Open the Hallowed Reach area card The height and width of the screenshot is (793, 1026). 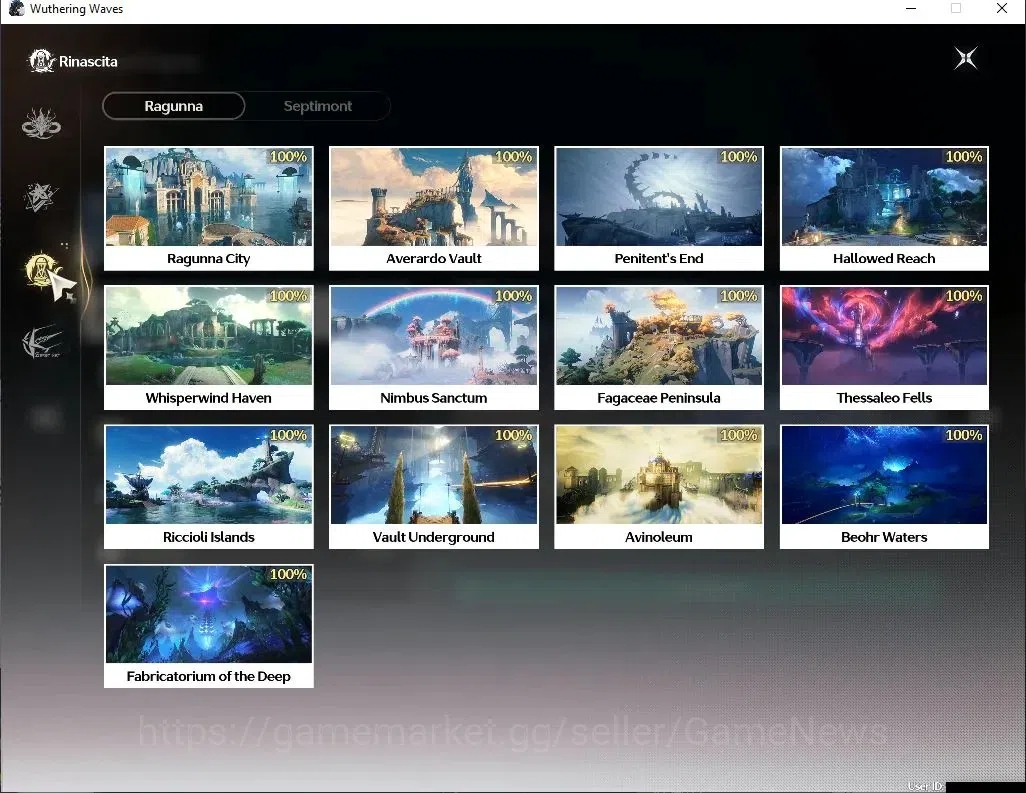click(884, 208)
